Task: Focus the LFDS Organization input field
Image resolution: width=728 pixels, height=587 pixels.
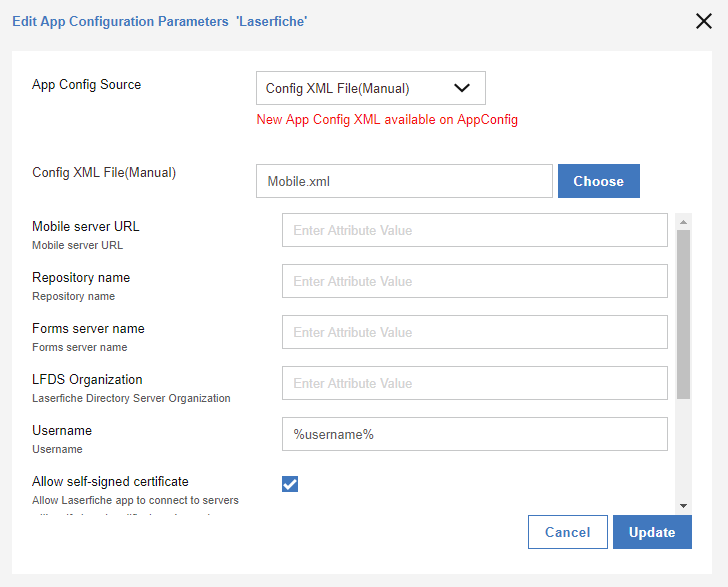Action: (x=474, y=383)
